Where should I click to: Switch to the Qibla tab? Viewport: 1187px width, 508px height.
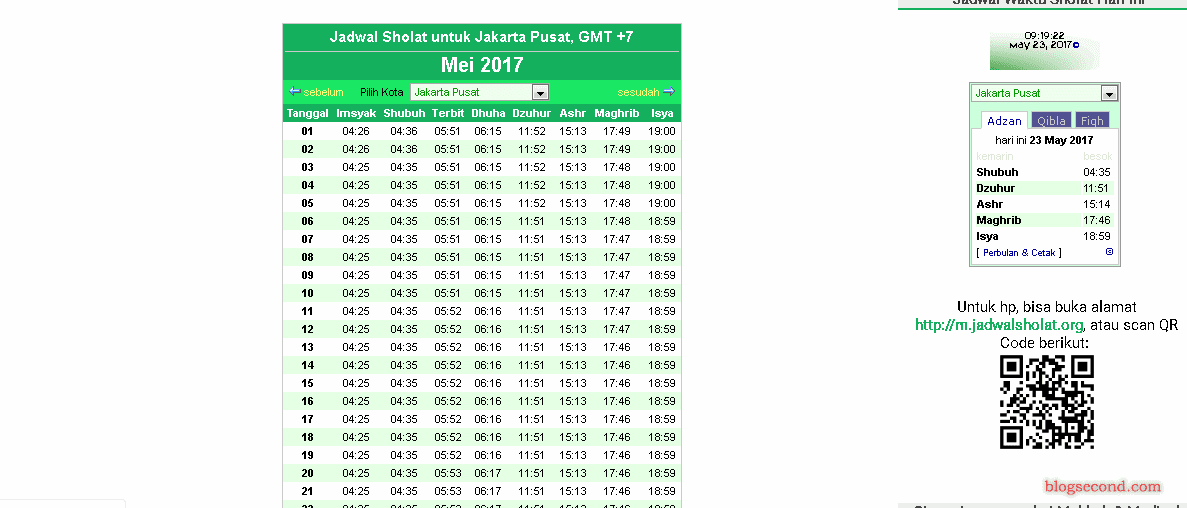coord(1051,120)
